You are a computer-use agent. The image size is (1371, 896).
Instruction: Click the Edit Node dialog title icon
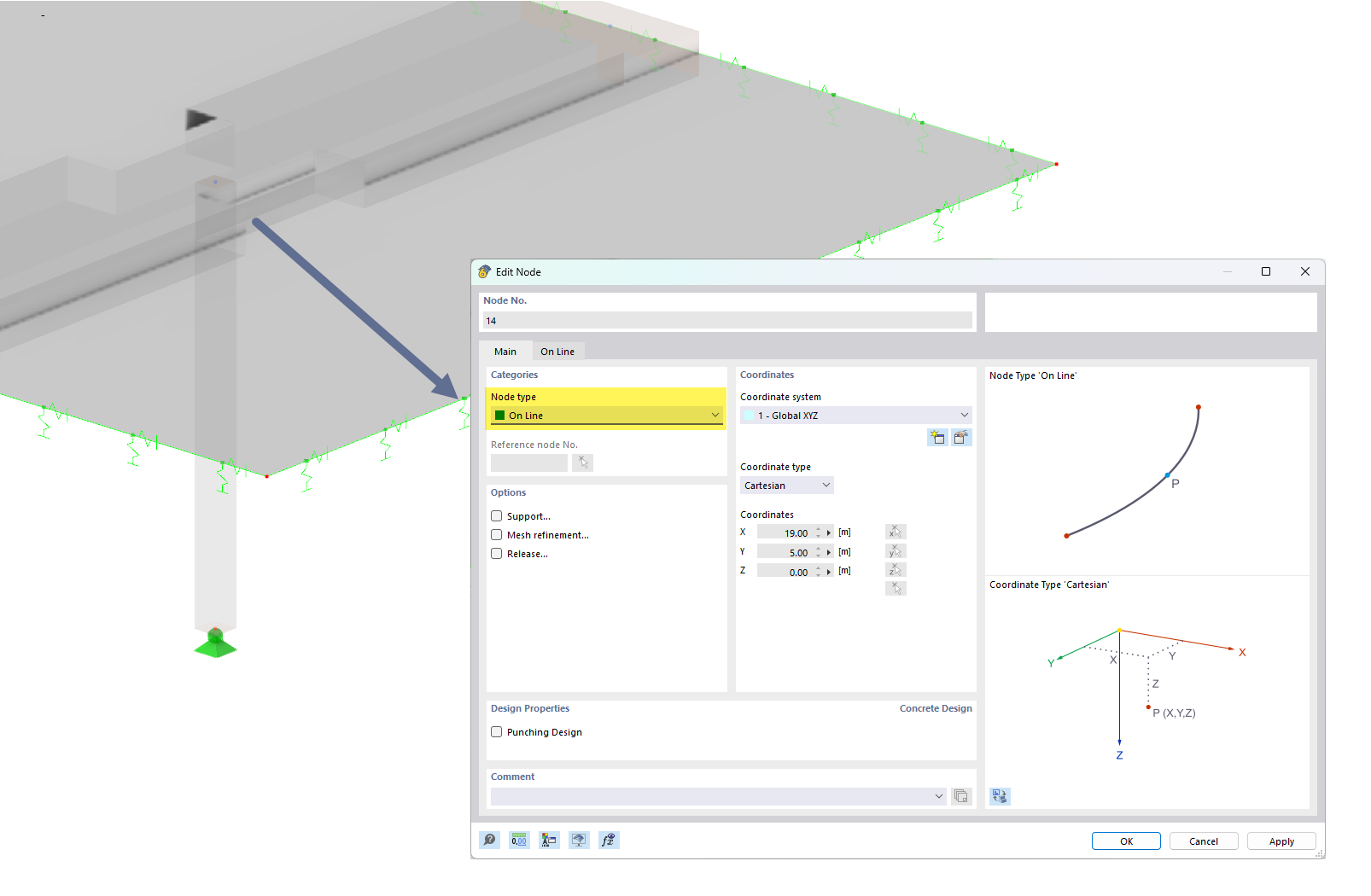click(x=485, y=272)
